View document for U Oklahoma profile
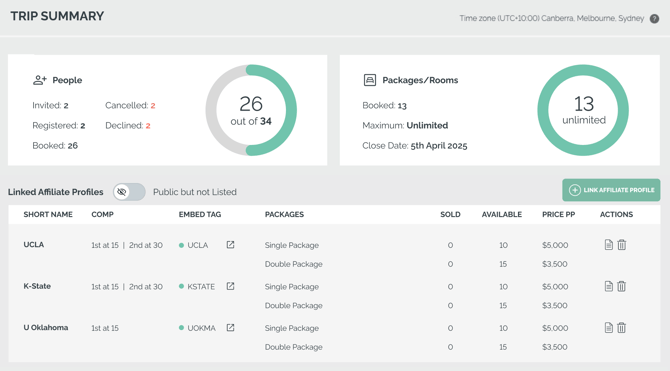Screen dimensions: 670x371 [x=609, y=328]
